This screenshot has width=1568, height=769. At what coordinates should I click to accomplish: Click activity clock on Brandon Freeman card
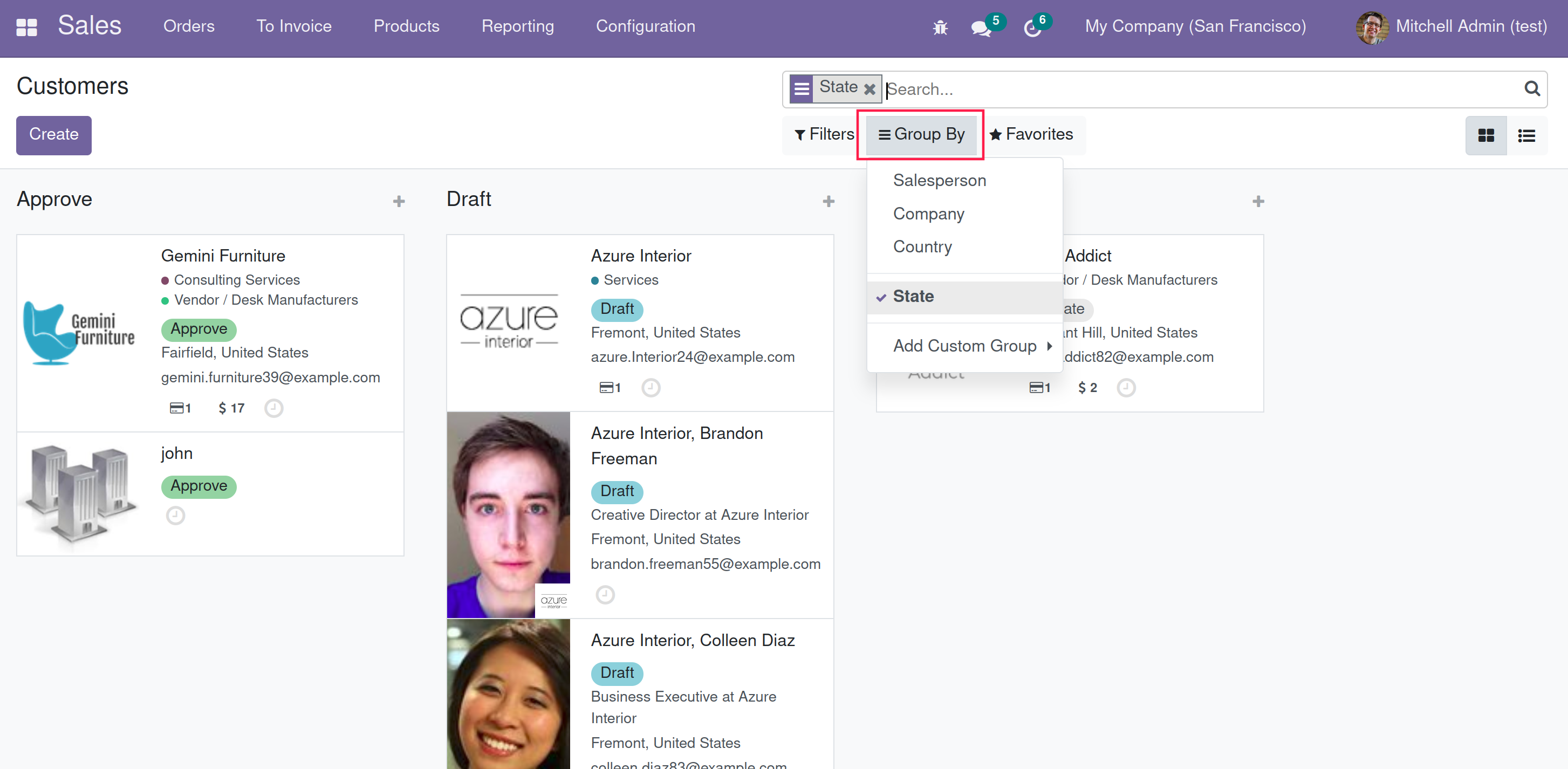(605, 594)
